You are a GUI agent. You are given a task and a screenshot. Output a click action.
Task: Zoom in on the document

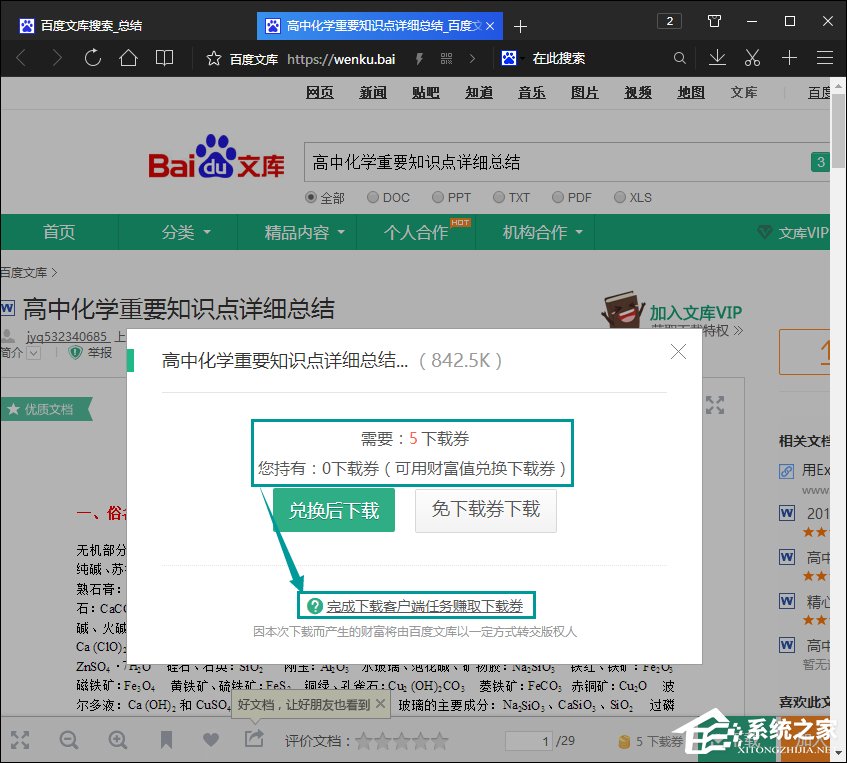(x=117, y=740)
